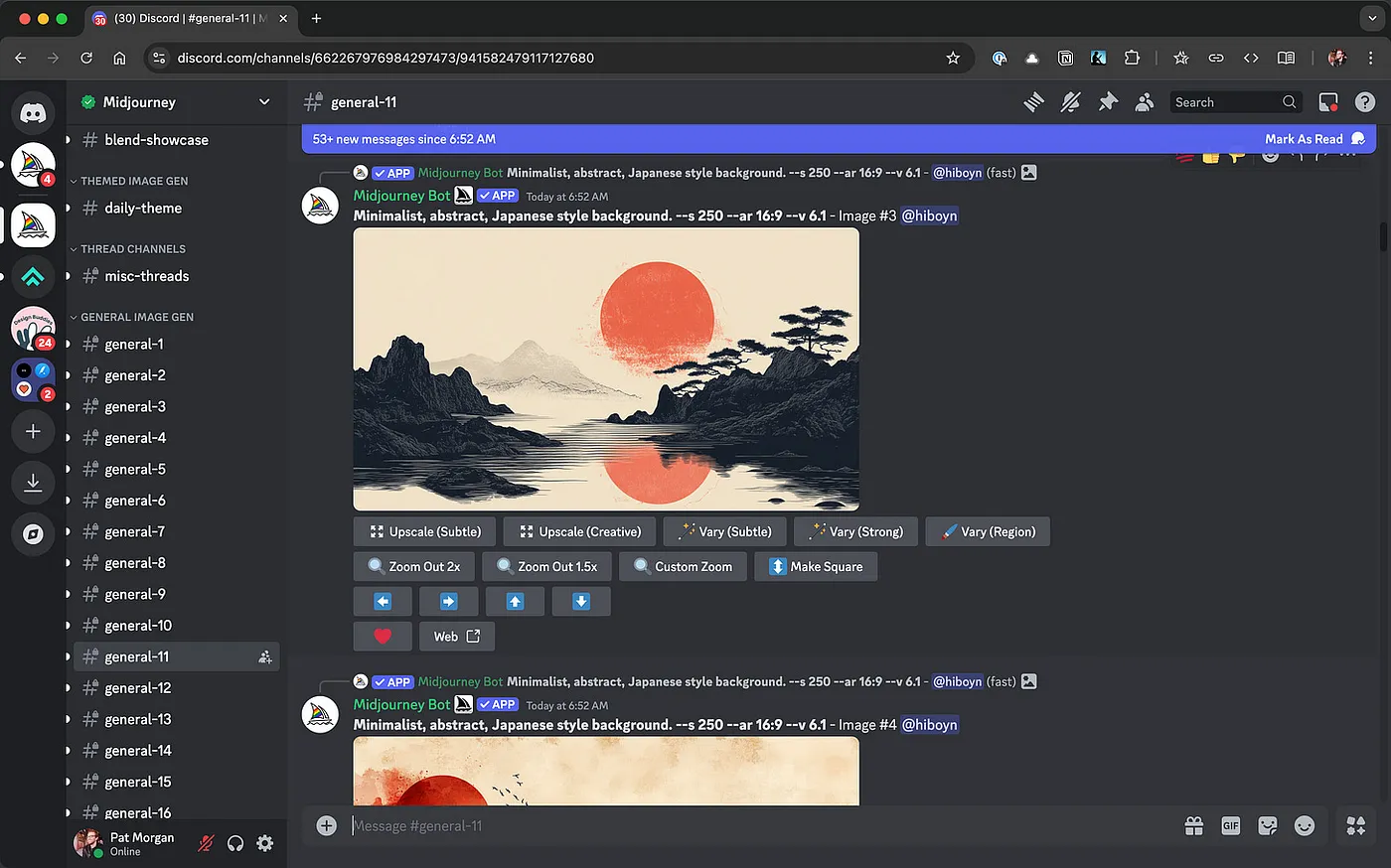Click the notification settings bell icon

coord(1070,102)
